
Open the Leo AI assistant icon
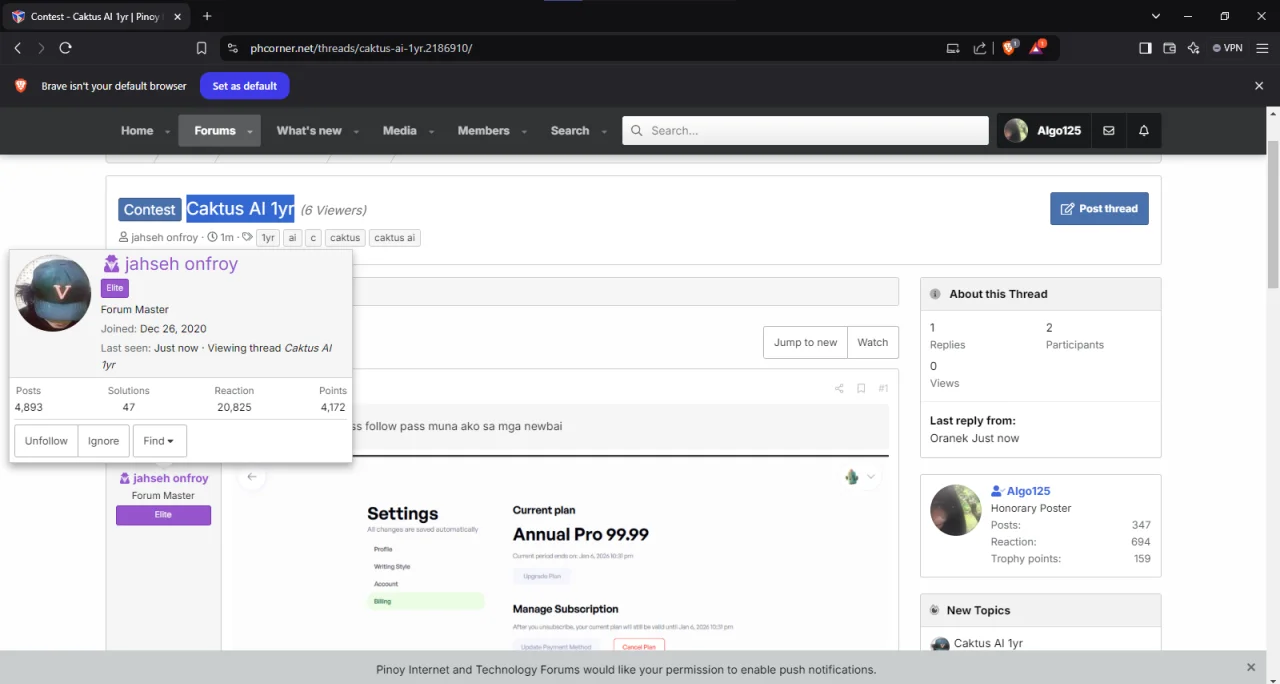tap(1193, 48)
